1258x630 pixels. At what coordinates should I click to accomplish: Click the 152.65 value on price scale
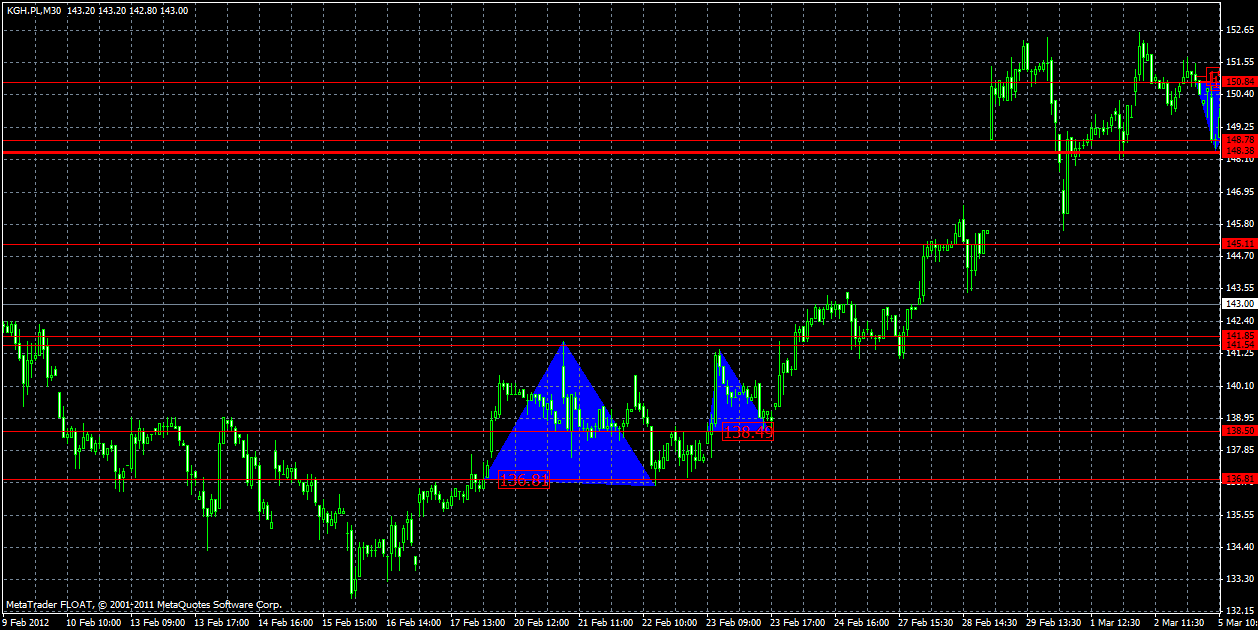pyautogui.click(x=1240, y=30)
